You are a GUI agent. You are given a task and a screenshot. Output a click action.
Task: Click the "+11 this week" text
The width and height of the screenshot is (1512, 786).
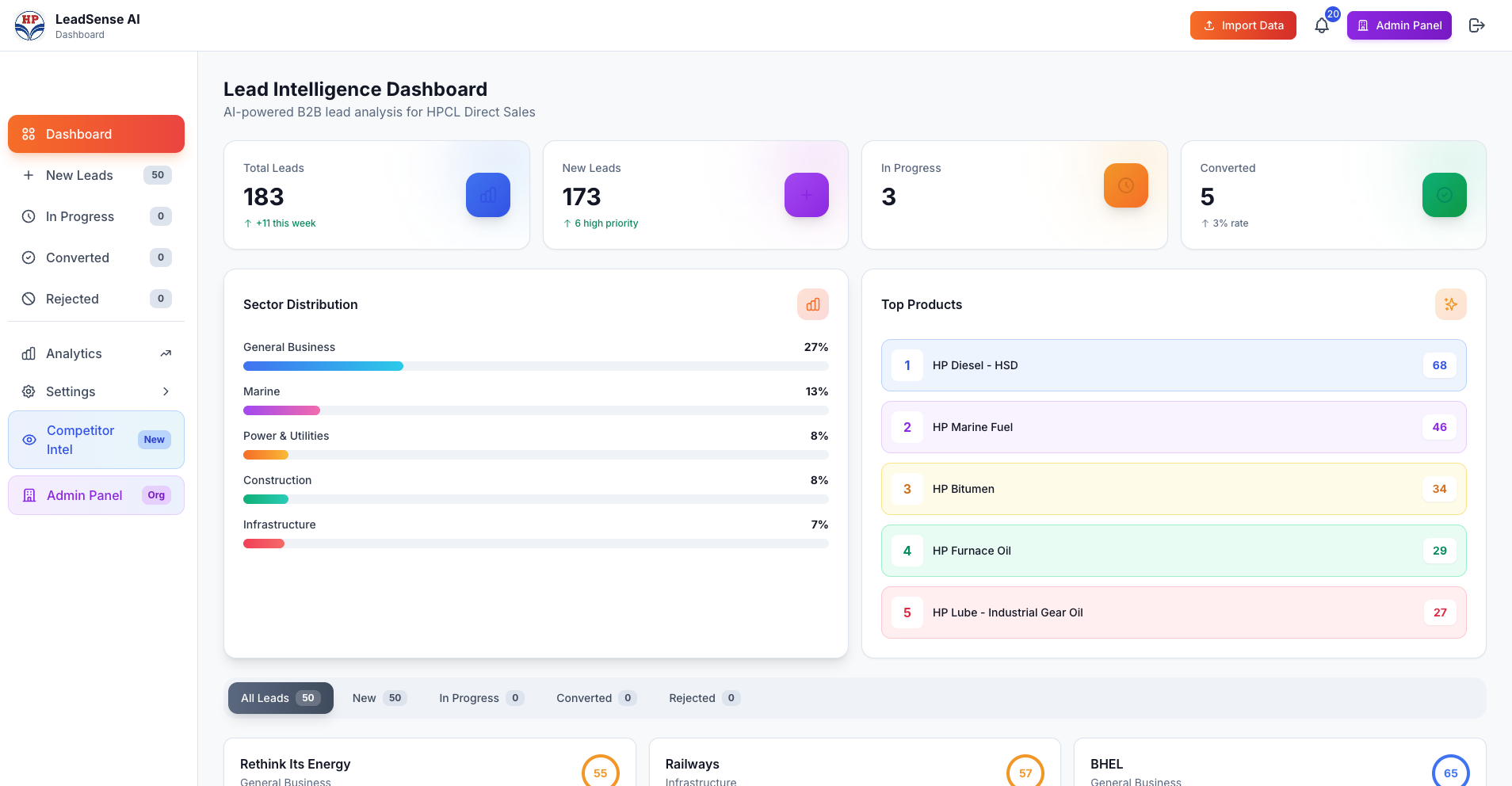tap(285, 223)
